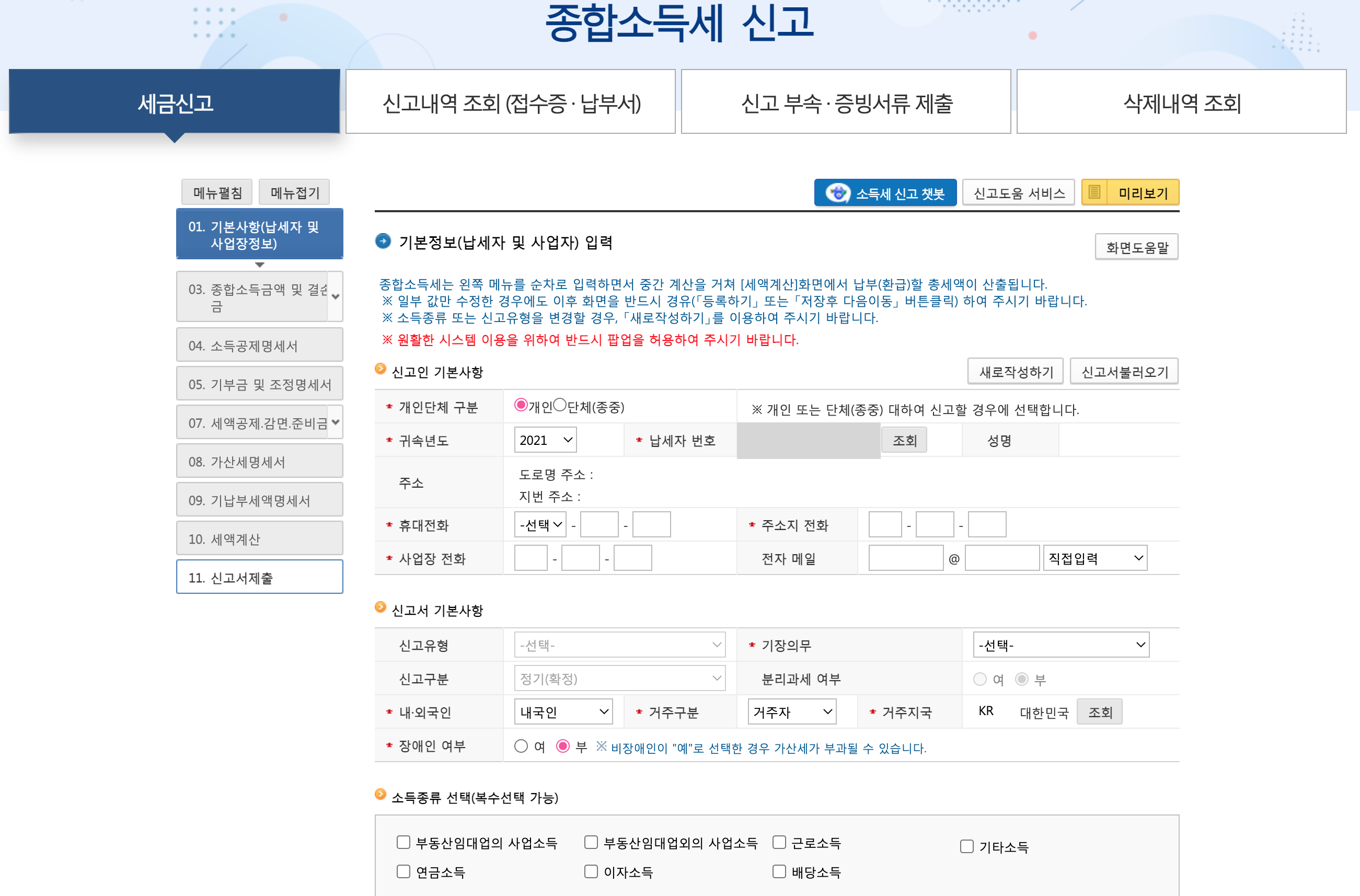Click the orange bullet icon next to 소득종류 선택

click(380, 794)
